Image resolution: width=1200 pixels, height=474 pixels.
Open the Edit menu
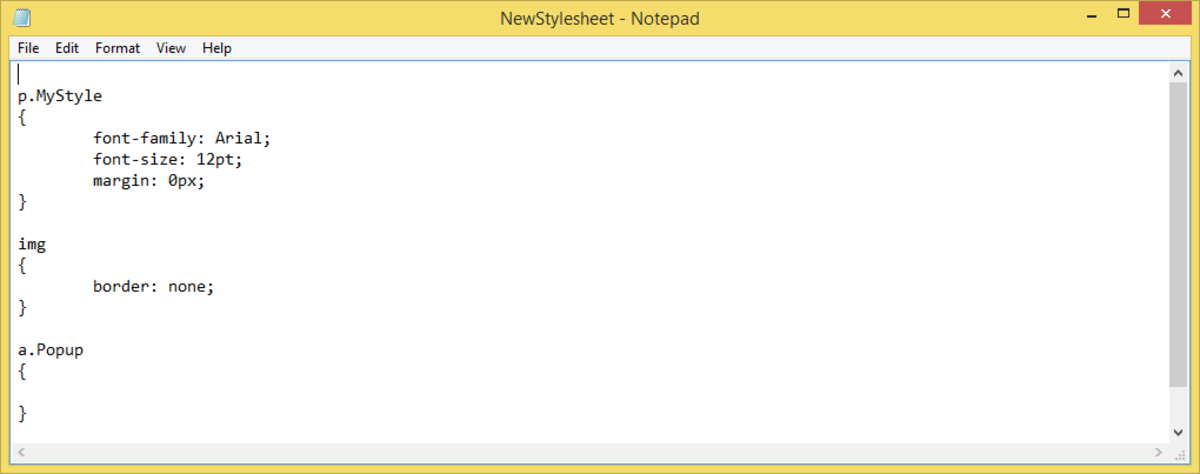pos(67,48)
